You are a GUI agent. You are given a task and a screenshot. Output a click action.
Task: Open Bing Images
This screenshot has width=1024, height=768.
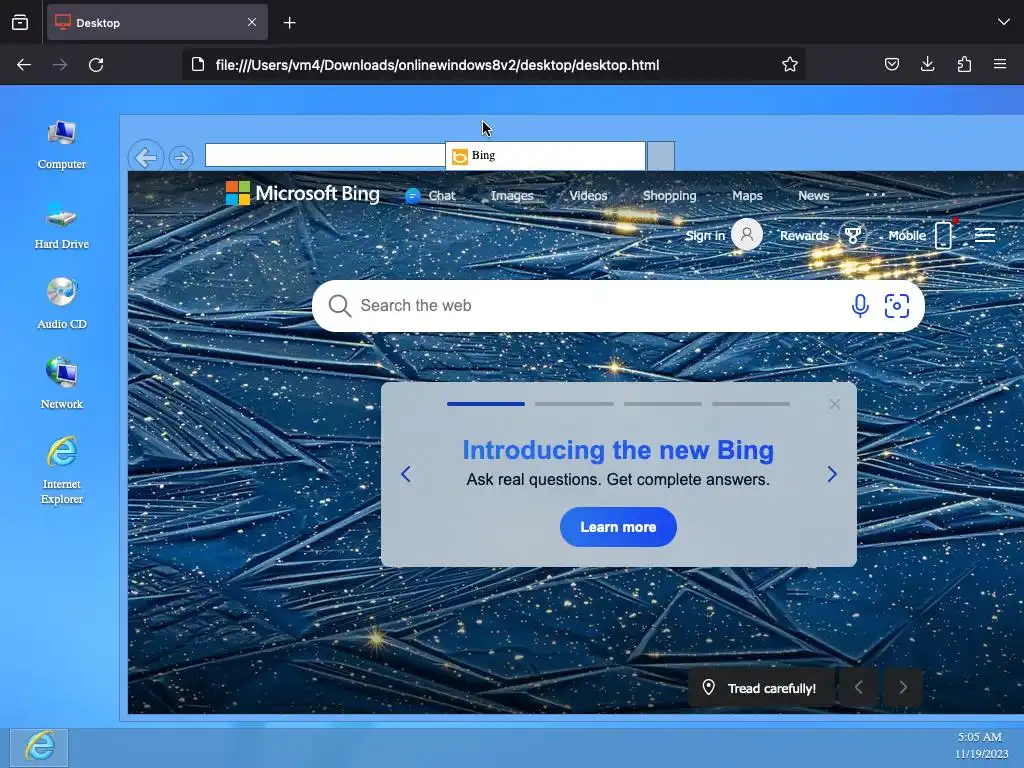pos(512,195)
